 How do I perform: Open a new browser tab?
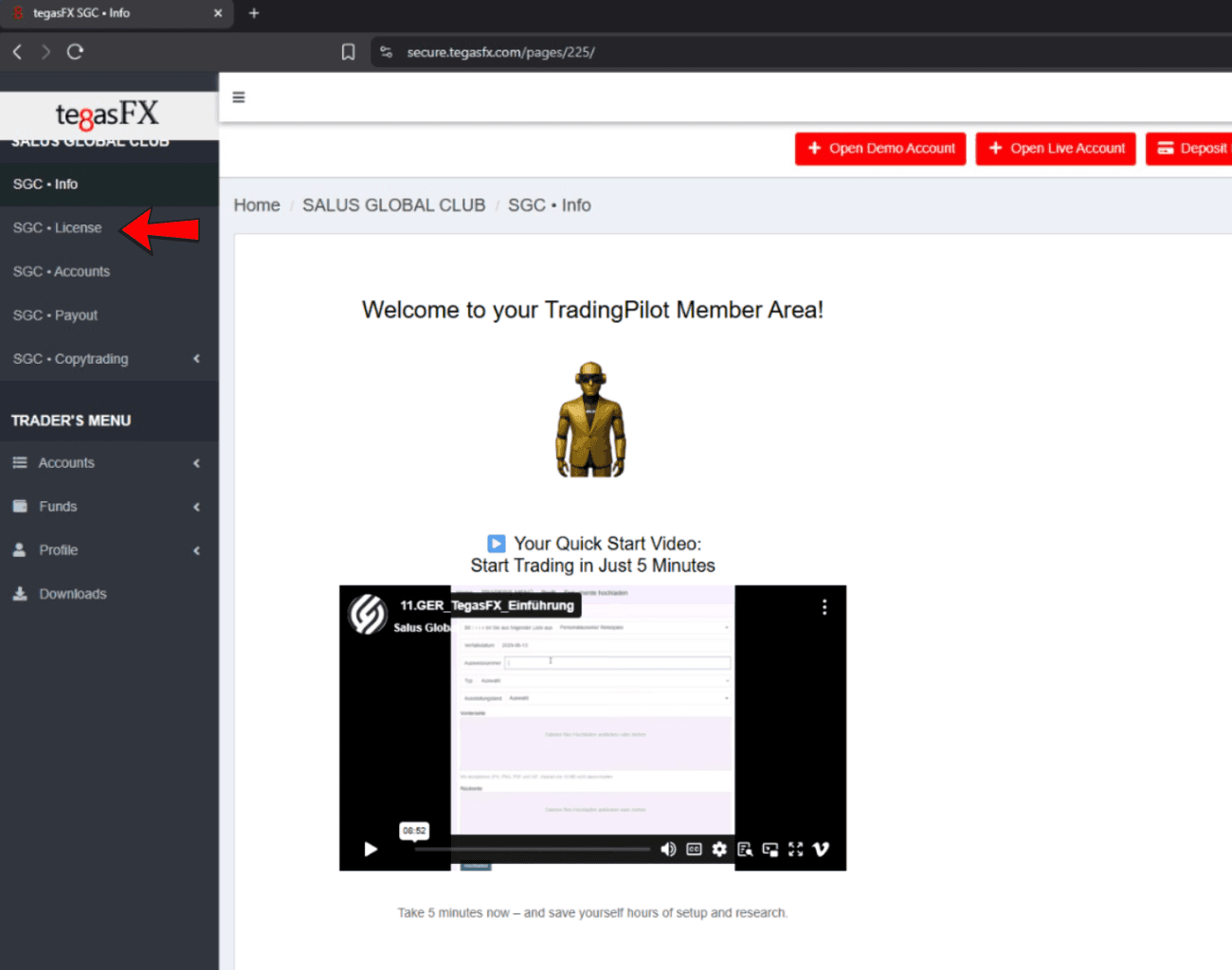tap(254, 13)
